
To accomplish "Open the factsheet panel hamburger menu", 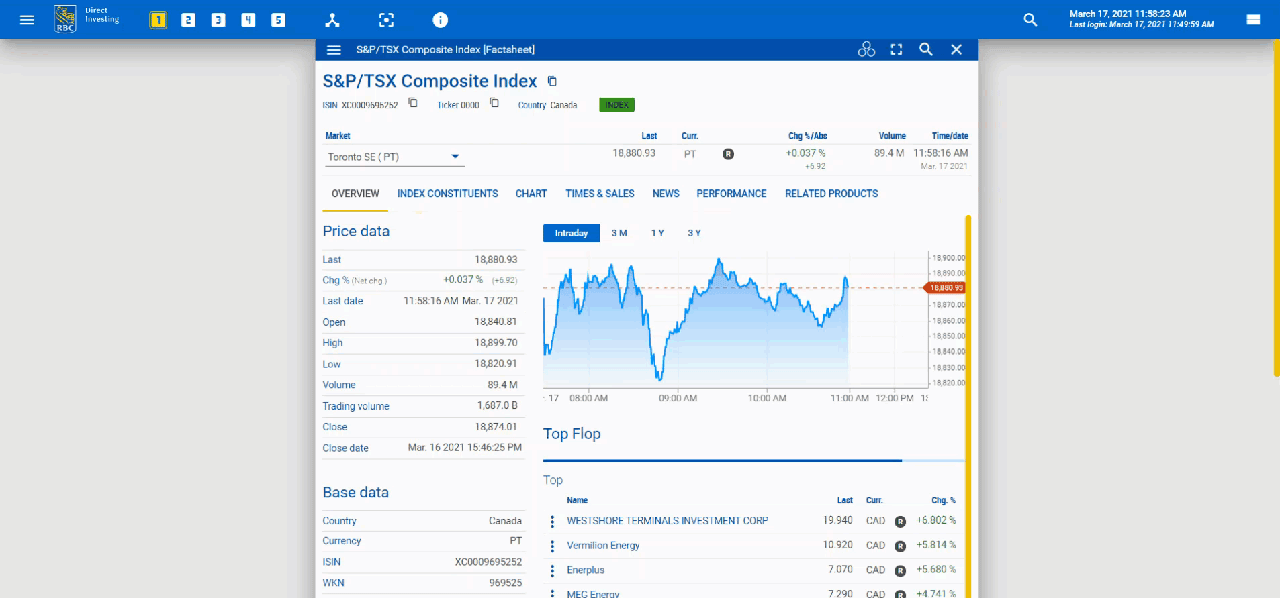I will 334,50.
